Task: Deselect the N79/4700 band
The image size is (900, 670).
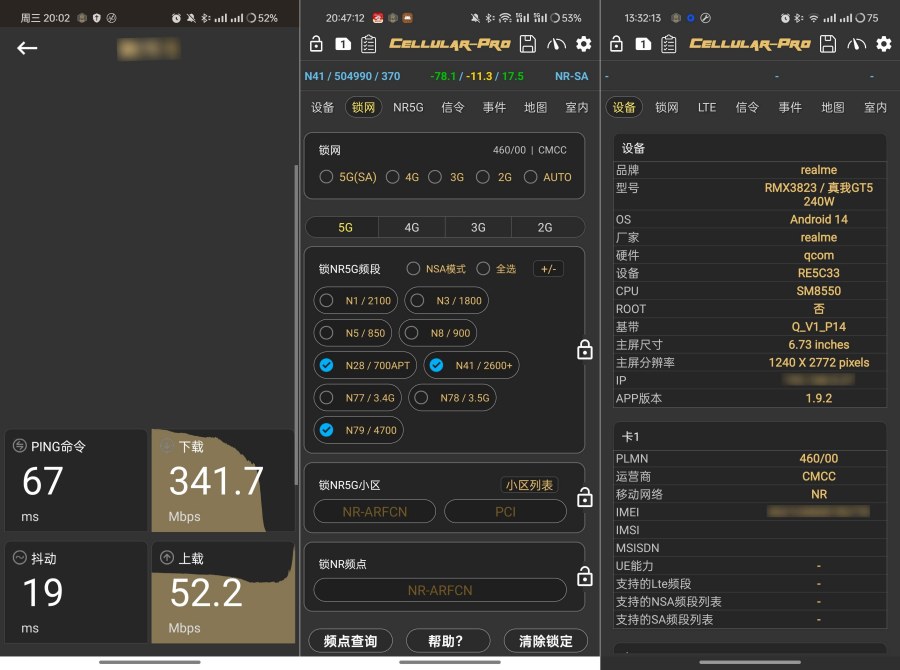Action: [x=327, y=430]
